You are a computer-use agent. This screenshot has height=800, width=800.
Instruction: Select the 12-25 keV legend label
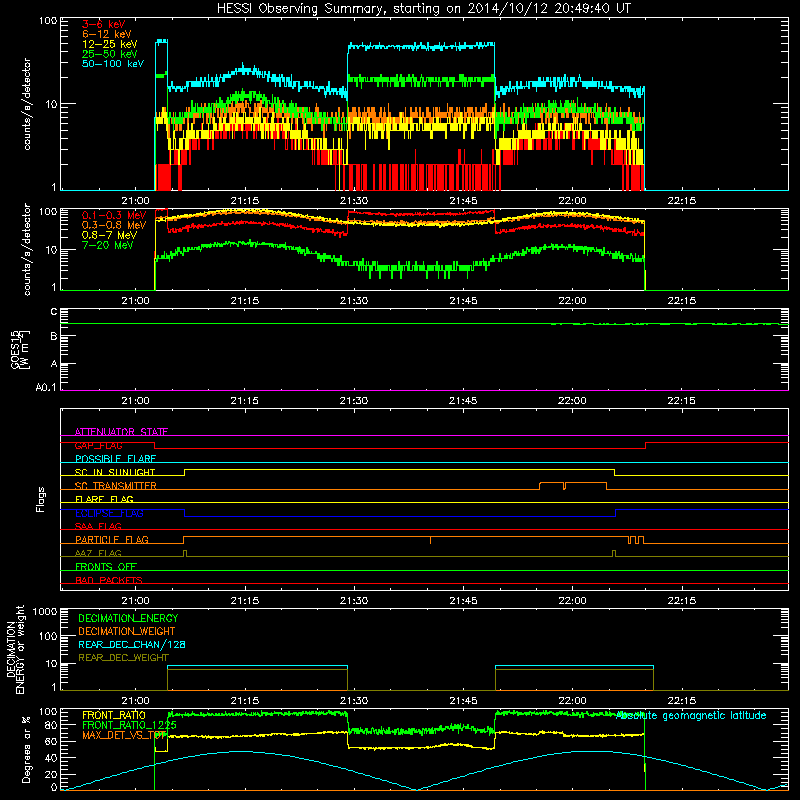(110, 44)
